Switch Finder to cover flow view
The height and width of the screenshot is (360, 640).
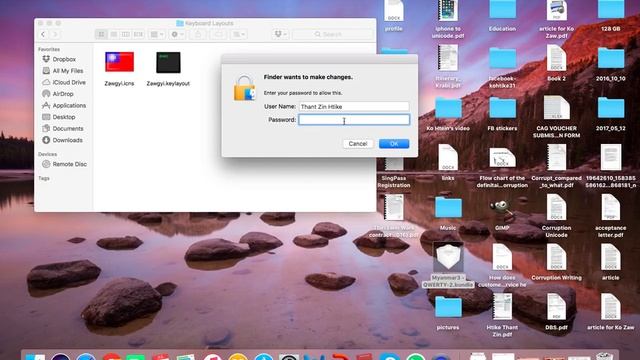pyautogui.click(x=138, y=34)
